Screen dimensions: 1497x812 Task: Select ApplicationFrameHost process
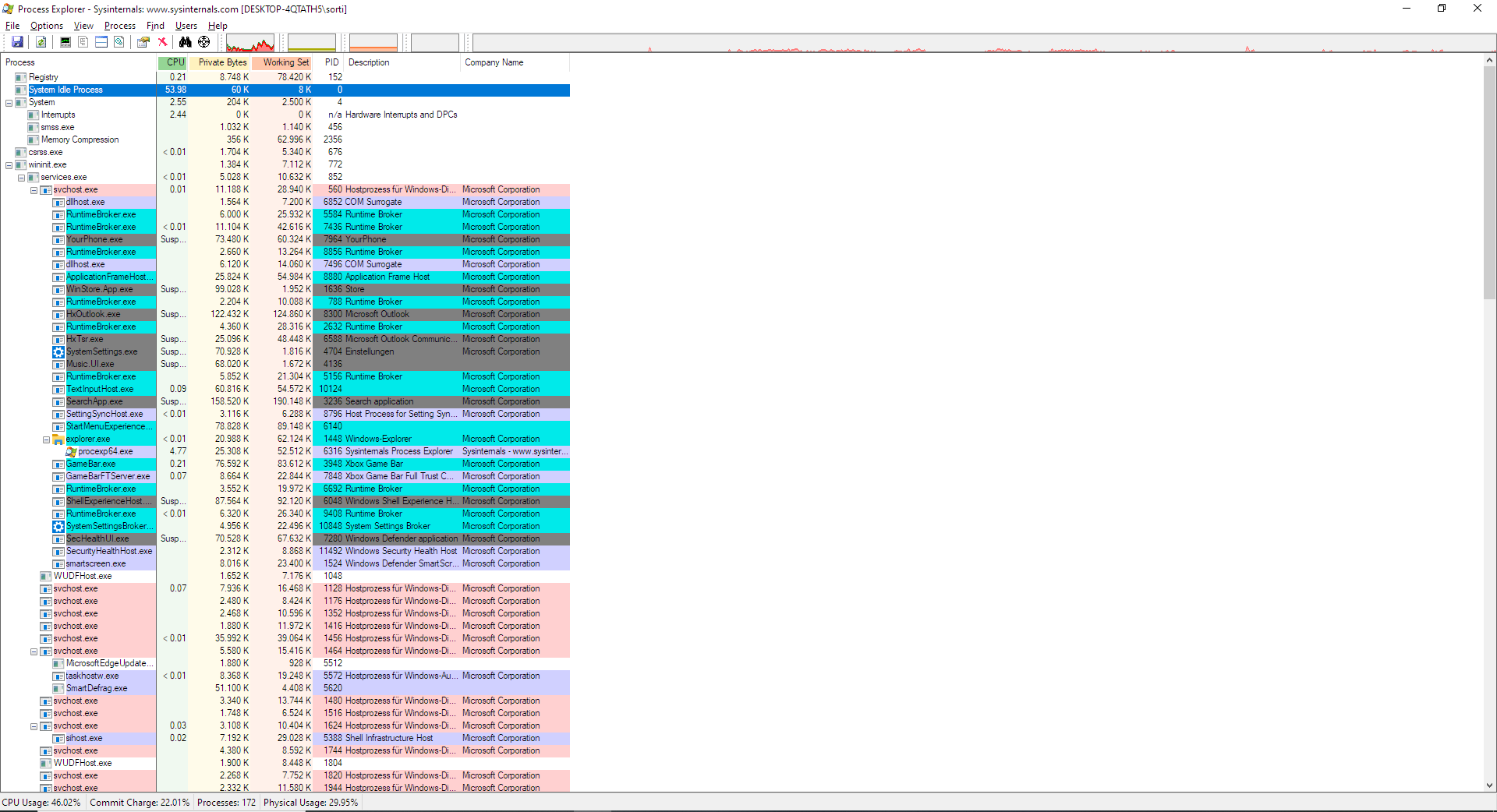(x=110, y=277)
